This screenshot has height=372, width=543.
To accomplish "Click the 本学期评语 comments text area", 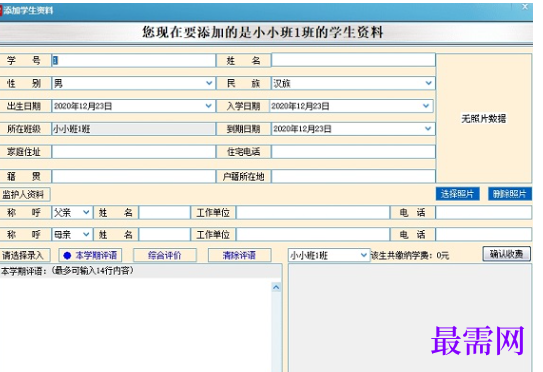I will click(136, 326).
